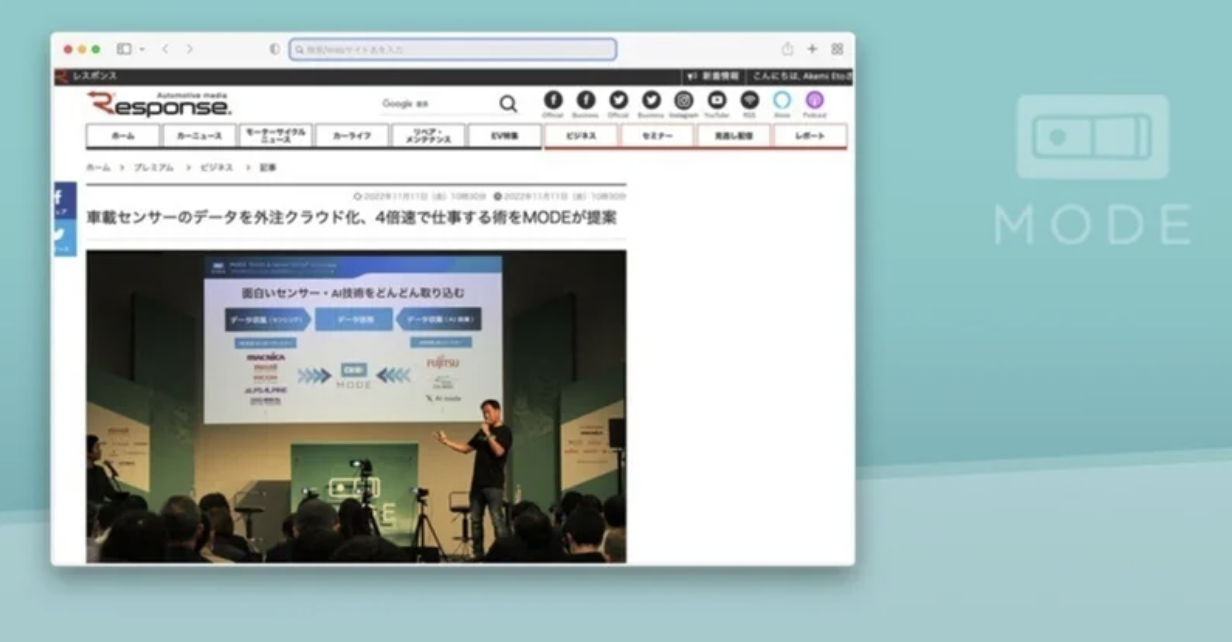Select the カーニュース navigation tab
The width and height of the screenshot is (1232, 642).
199,136
